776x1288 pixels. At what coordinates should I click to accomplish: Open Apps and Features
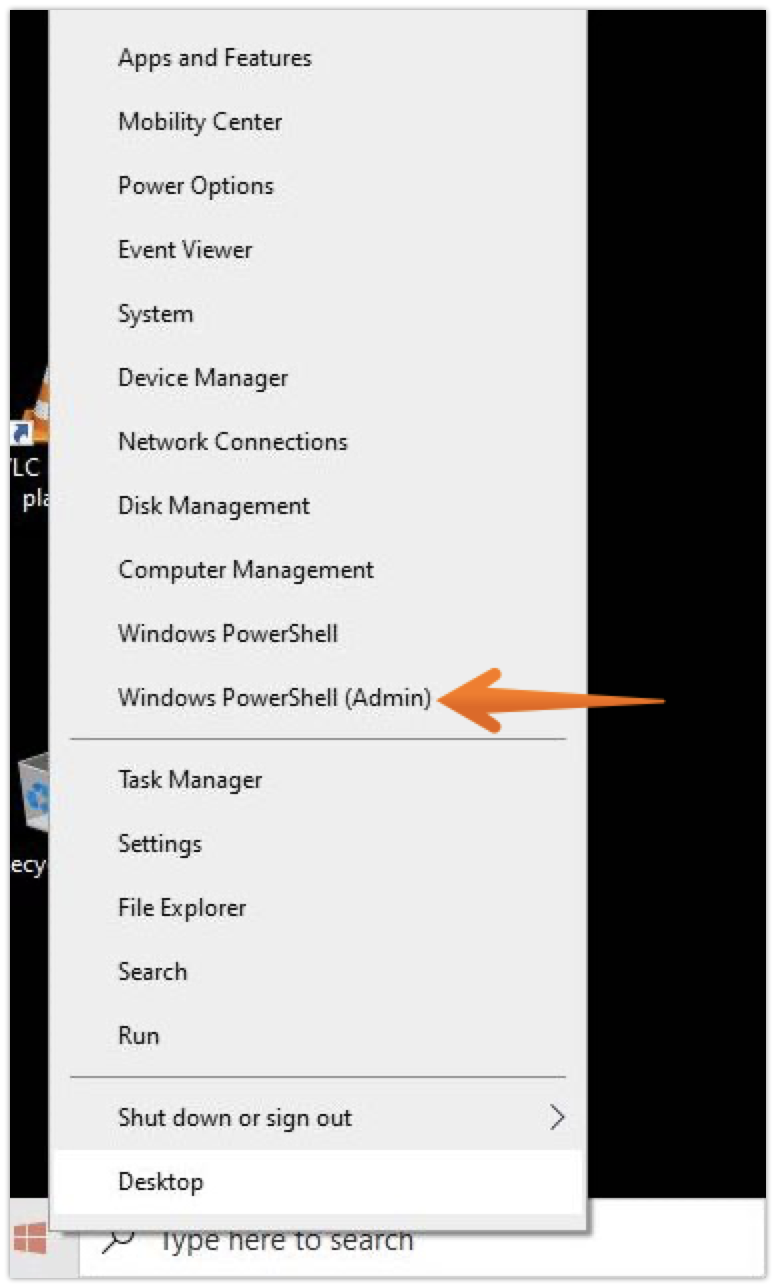215,58
